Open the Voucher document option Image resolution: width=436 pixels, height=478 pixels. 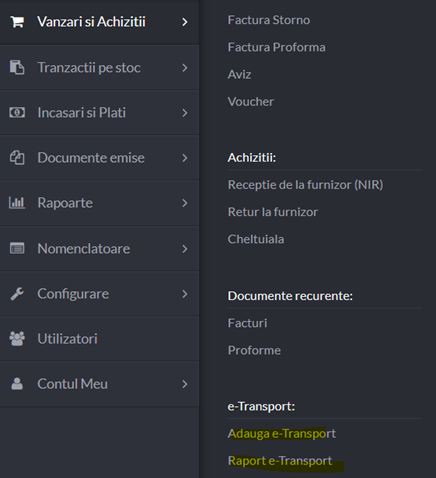(251, 102)
